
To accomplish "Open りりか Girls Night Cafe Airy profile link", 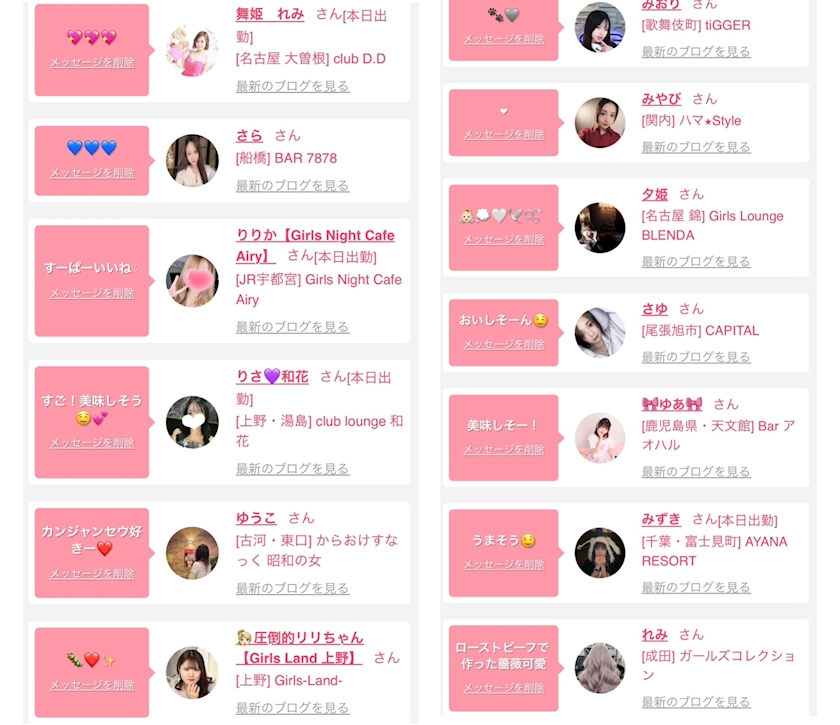I will [315, 245].
